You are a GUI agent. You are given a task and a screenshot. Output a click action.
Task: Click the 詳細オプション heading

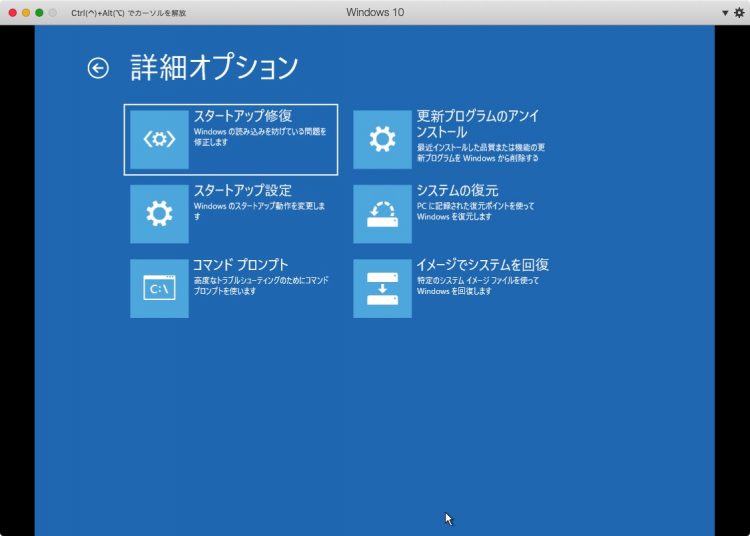(214, 67)
